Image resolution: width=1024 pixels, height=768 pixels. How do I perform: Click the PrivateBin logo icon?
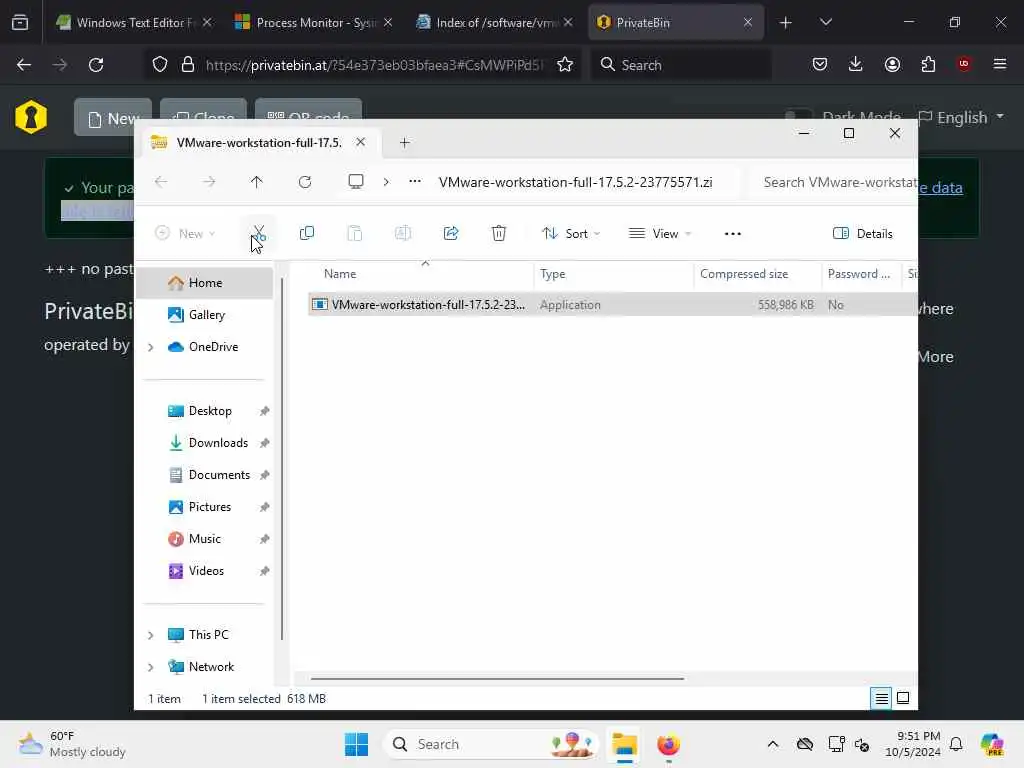(31, 117)
